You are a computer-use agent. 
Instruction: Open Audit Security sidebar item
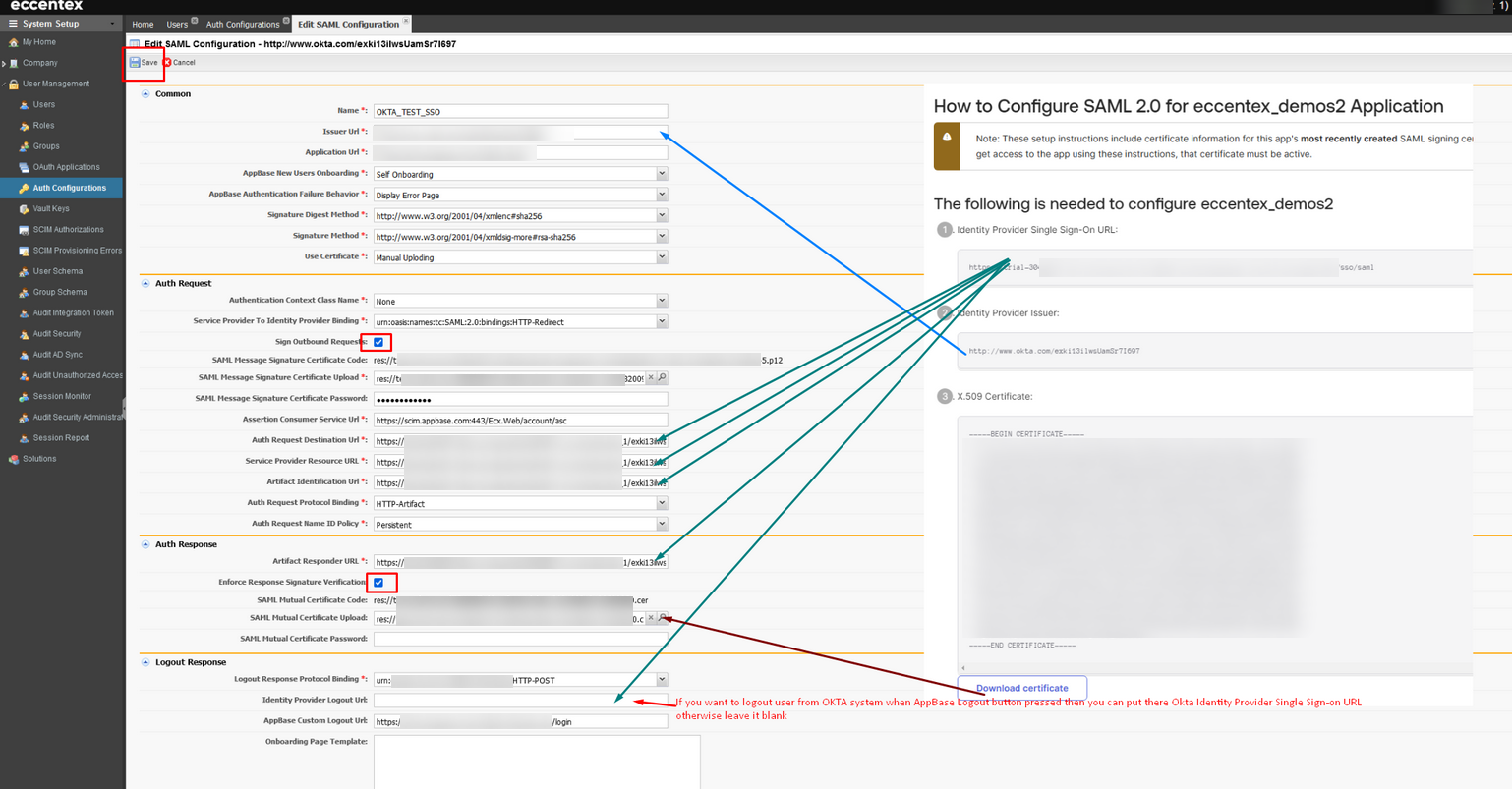57,333
